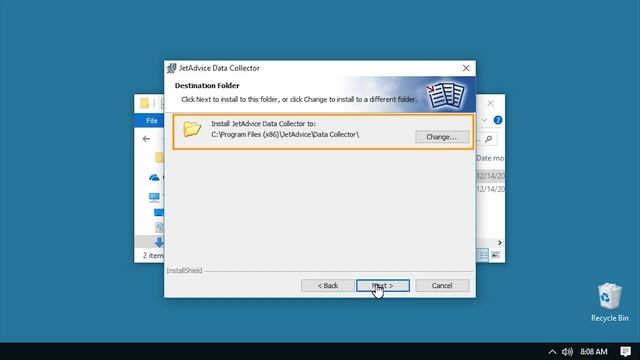
Task: Click the JetAdvice installer title icon
Action: [x=171, y=68]
